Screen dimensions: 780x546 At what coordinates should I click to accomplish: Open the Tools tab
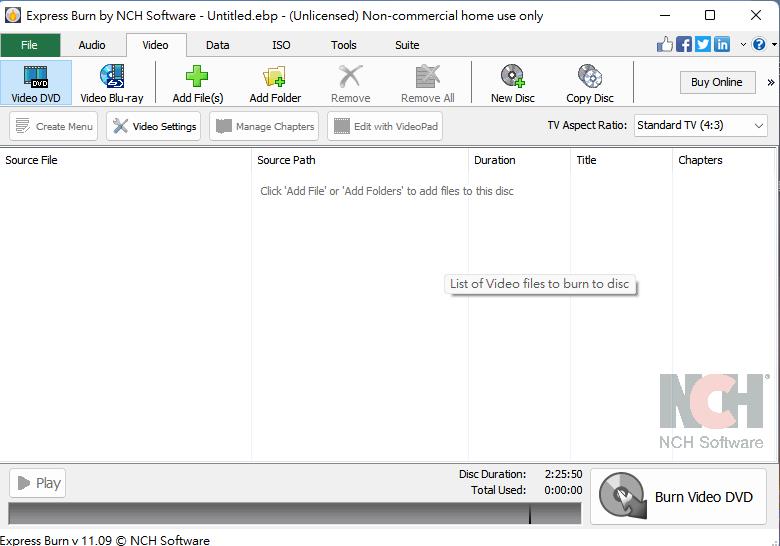pos(344,45)
